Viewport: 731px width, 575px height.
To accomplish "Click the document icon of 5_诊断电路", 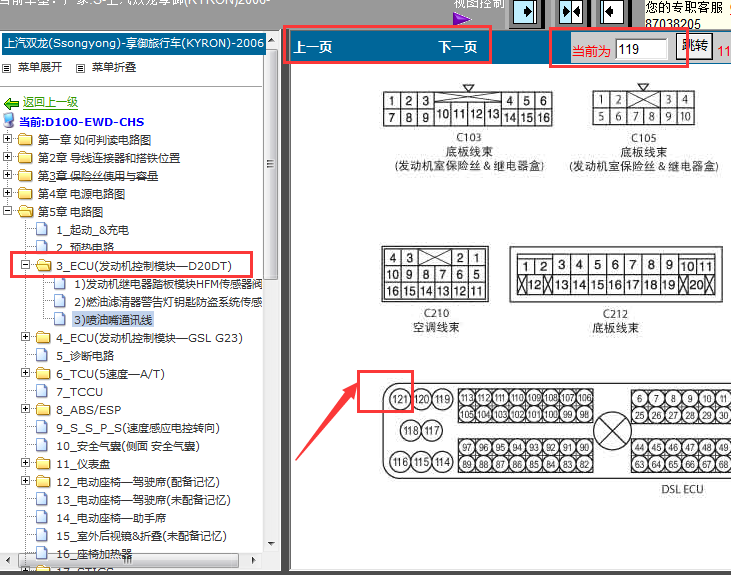I will point(42,355).
